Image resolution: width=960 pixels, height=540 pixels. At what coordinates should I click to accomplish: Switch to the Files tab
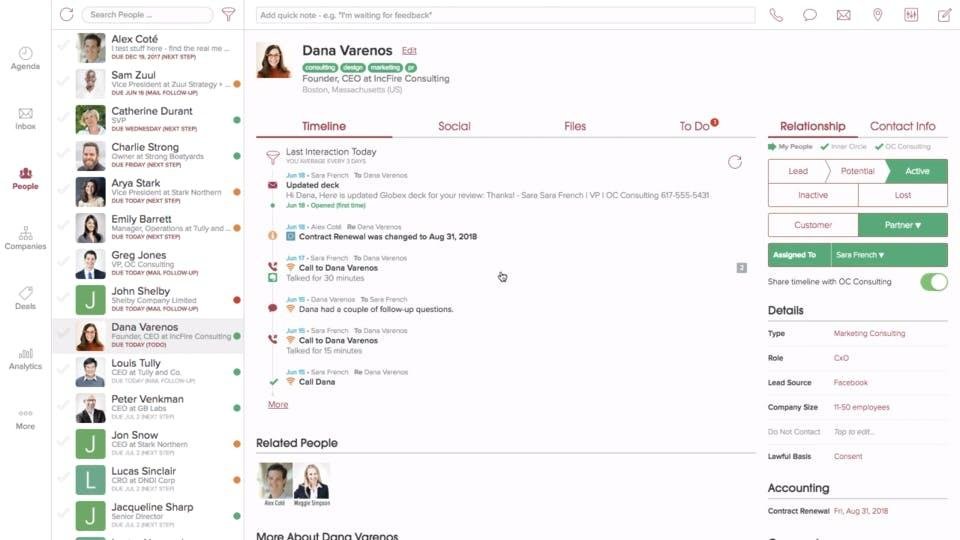pyautogui.click(x=575, y=126)
